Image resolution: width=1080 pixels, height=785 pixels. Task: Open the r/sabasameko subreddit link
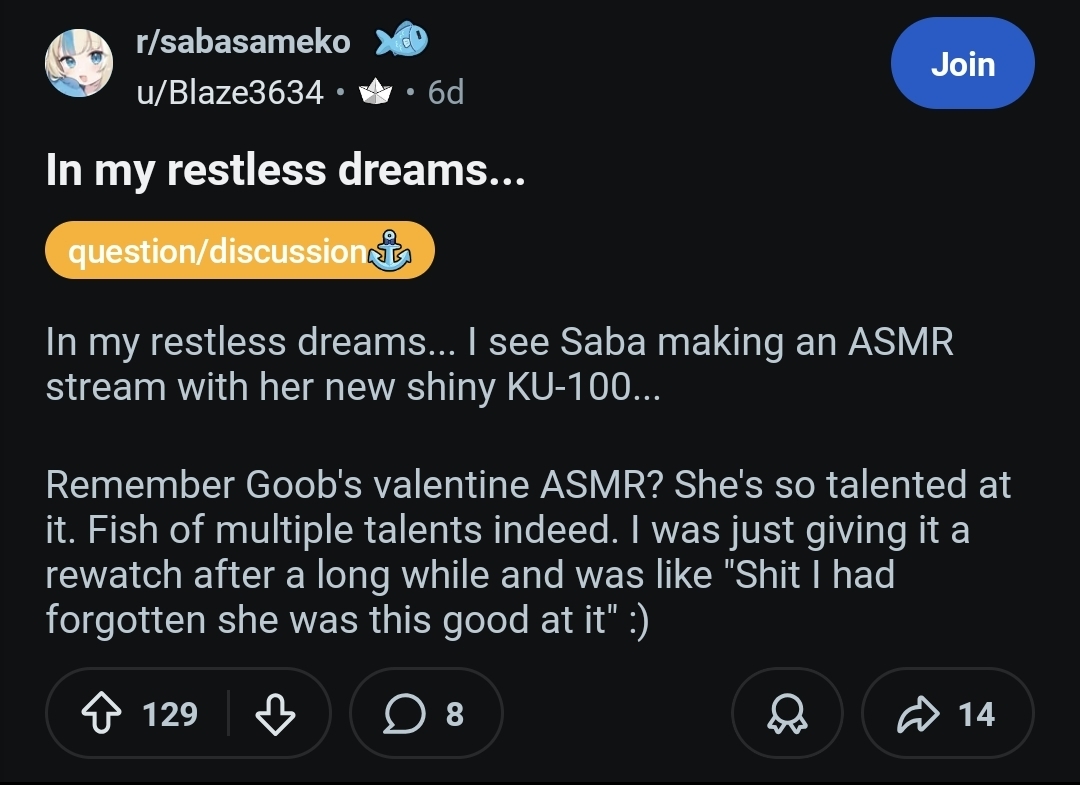click(x=242, y=42)
